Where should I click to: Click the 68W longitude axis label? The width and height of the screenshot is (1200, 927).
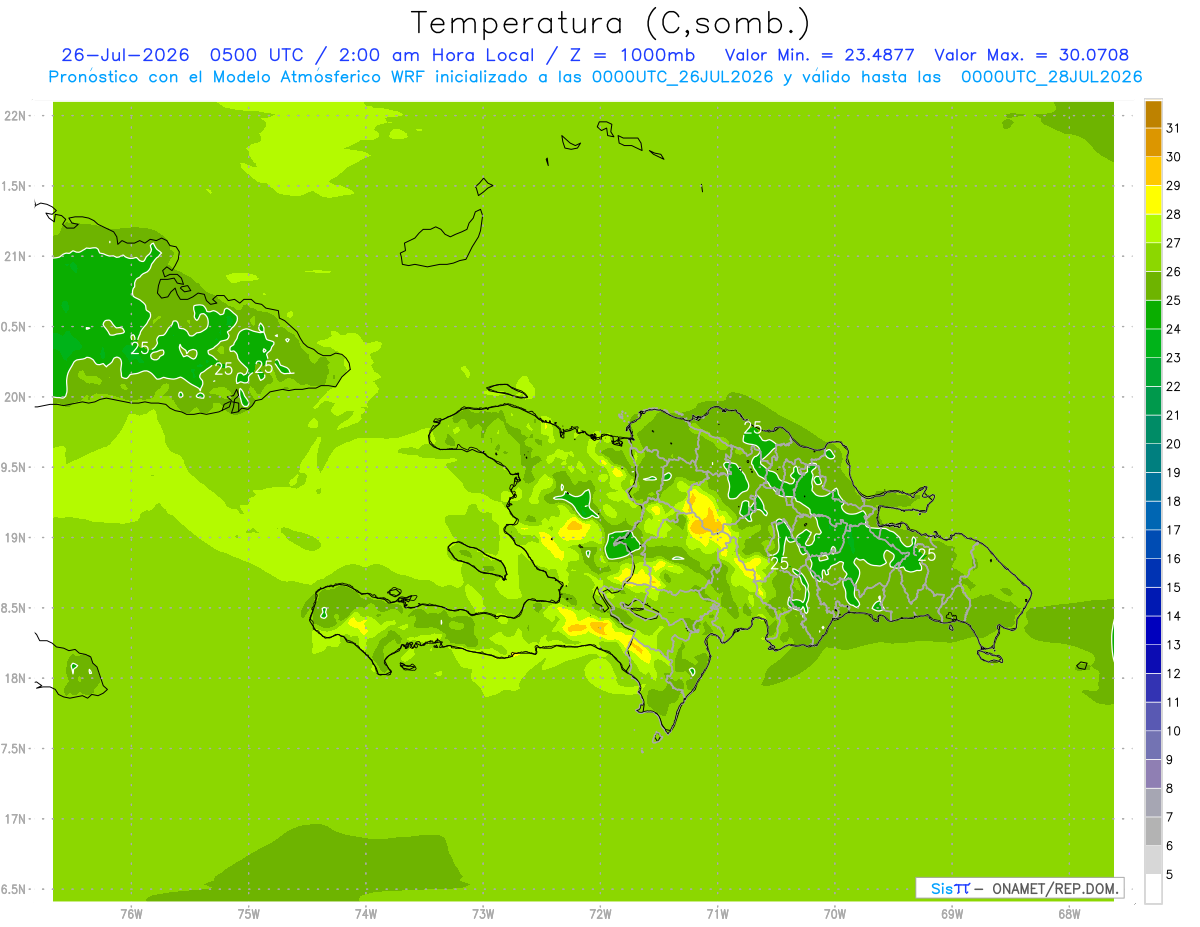pyautogui.click(x=1068, y=913)
